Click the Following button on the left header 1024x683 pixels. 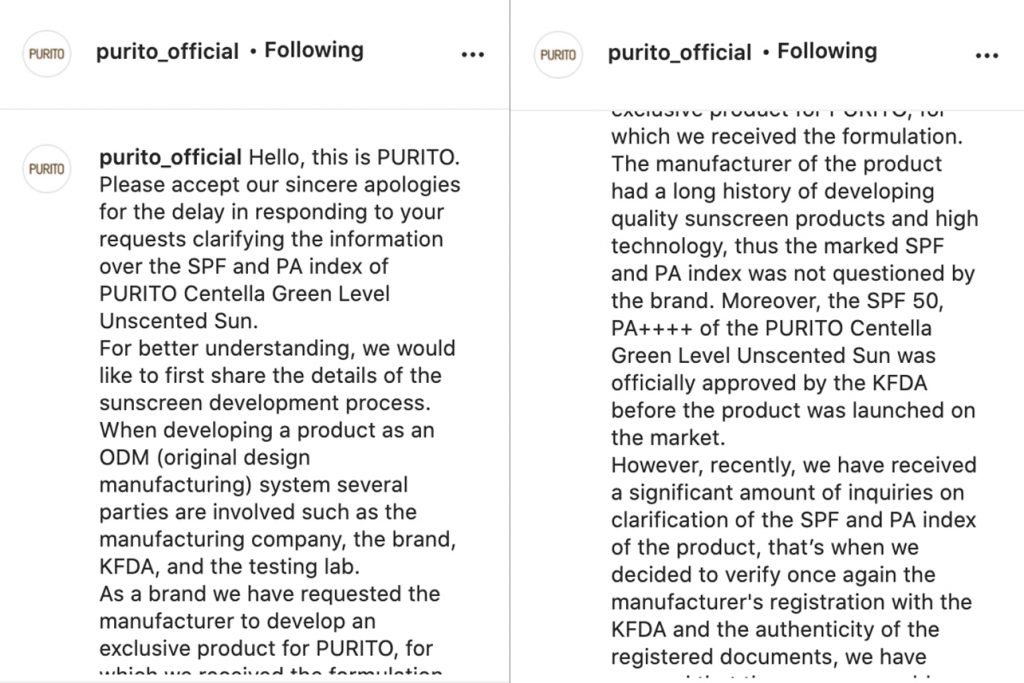[x=314, y=49]
